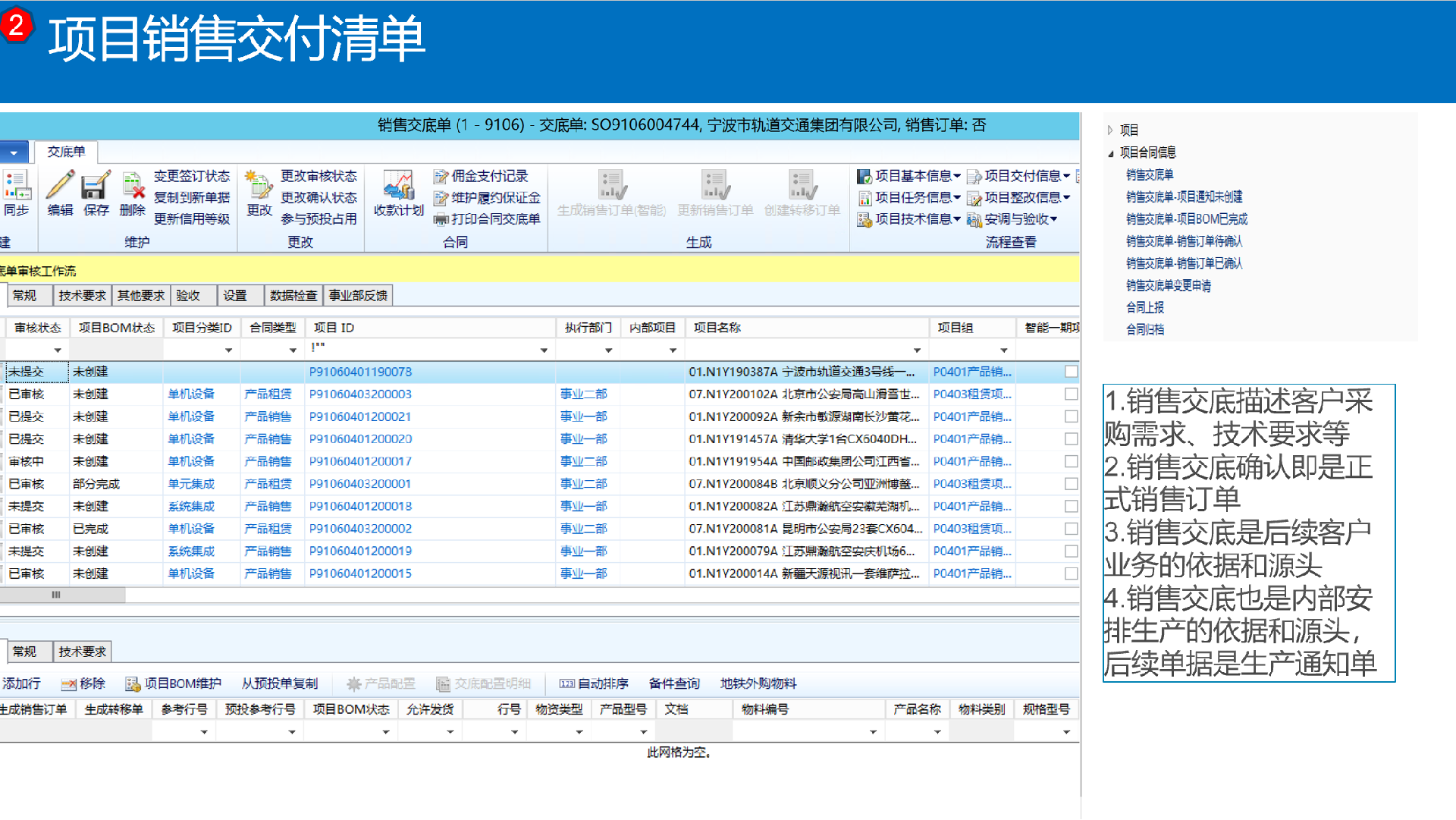Tick checkbox for row P91060401200021
Viewport: 1456px width, 820px height.
[1071, 416]
